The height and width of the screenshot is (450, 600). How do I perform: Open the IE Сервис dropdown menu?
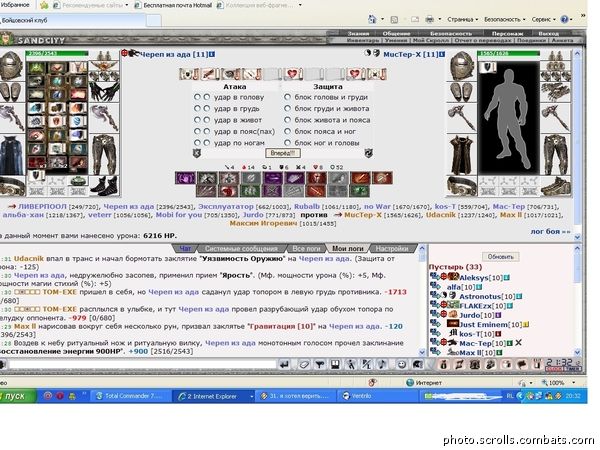(x=543, y=19)
